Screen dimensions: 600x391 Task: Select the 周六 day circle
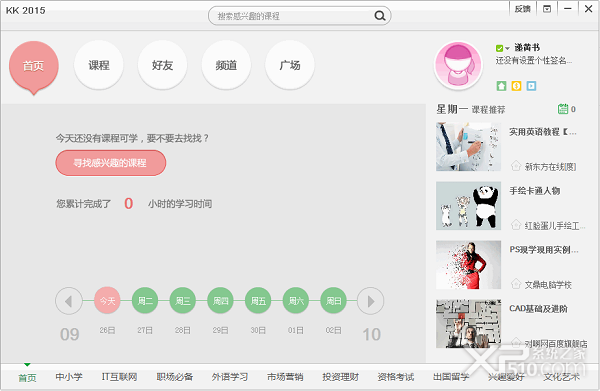[x=296, y=301]
